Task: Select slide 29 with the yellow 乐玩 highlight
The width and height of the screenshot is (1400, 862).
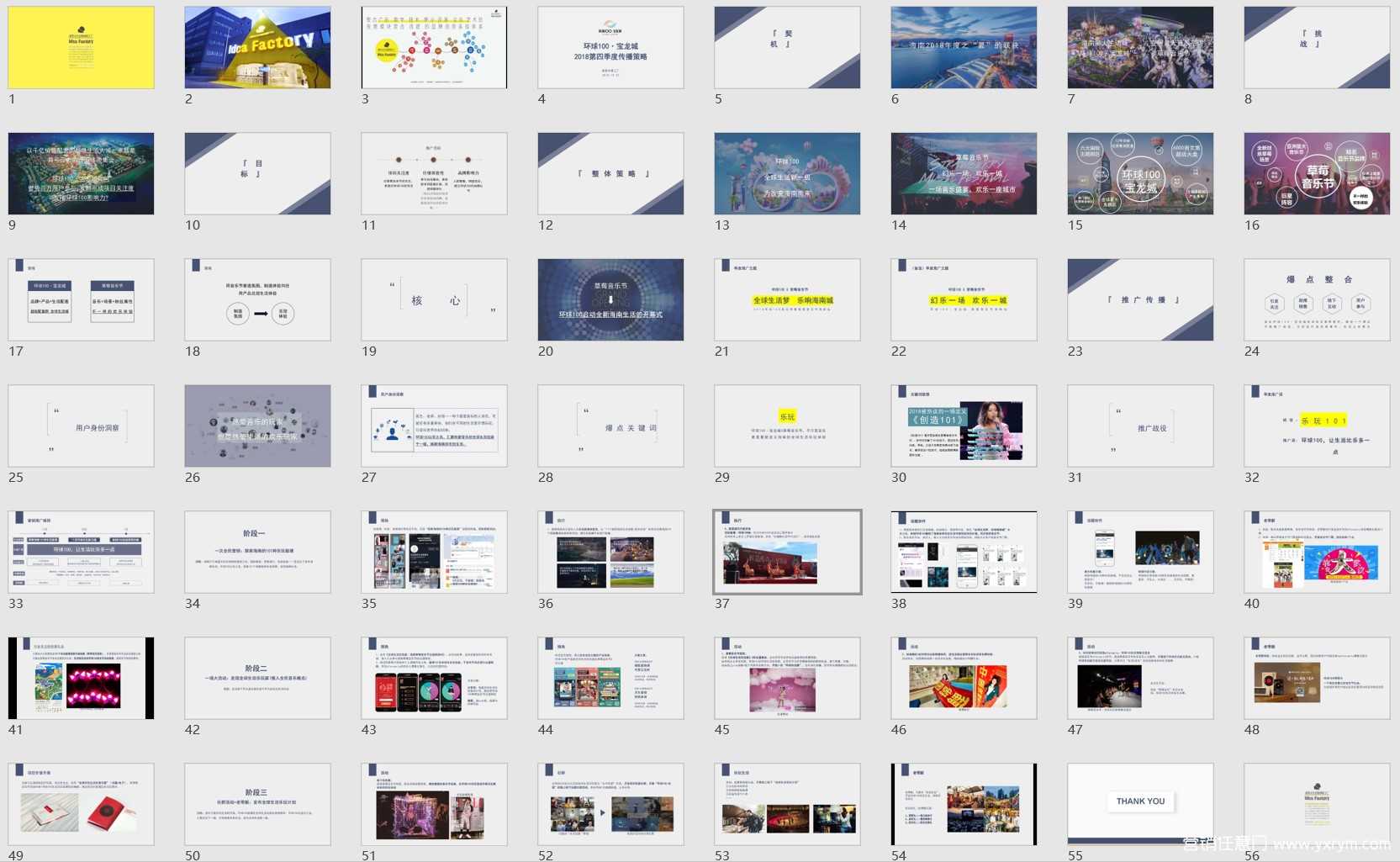Action: pyautogui.click(x=787, y=426)
